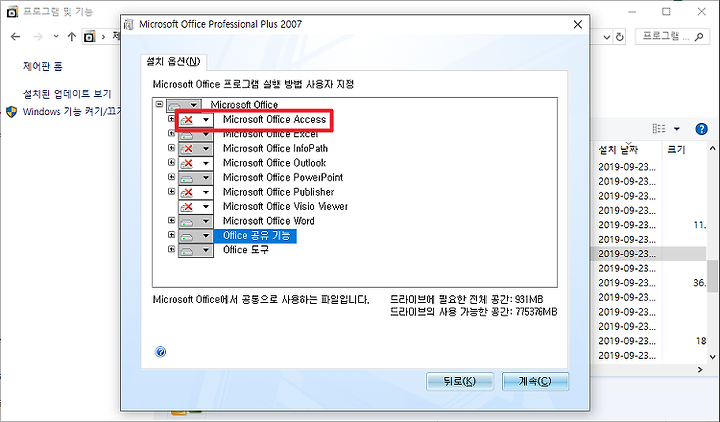Viewport: 720px width, 422px height.
Task: Select Microsoft Office Excel in the tree
Action: coord(270,135)
